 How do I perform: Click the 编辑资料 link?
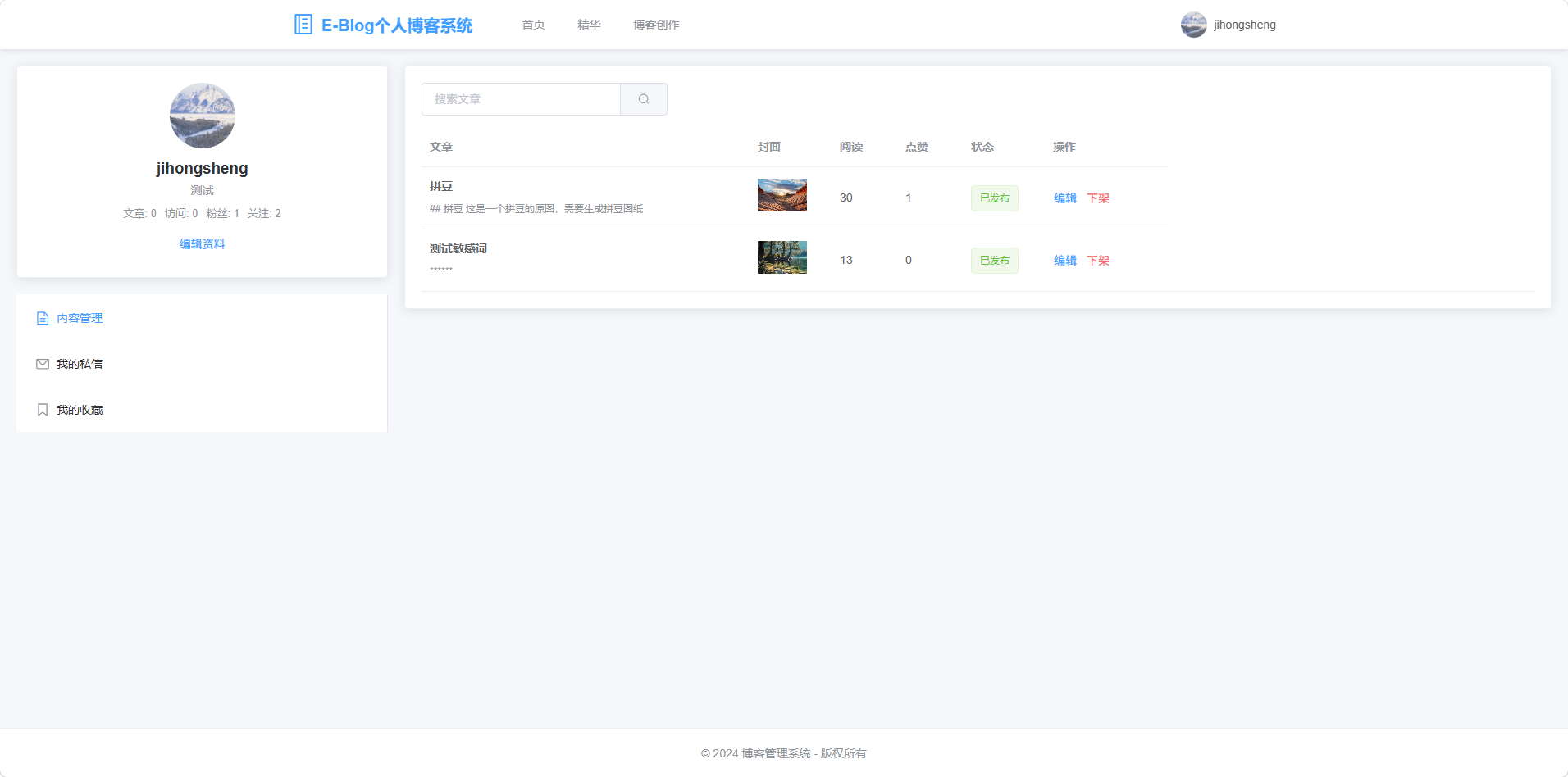point(202,244)
